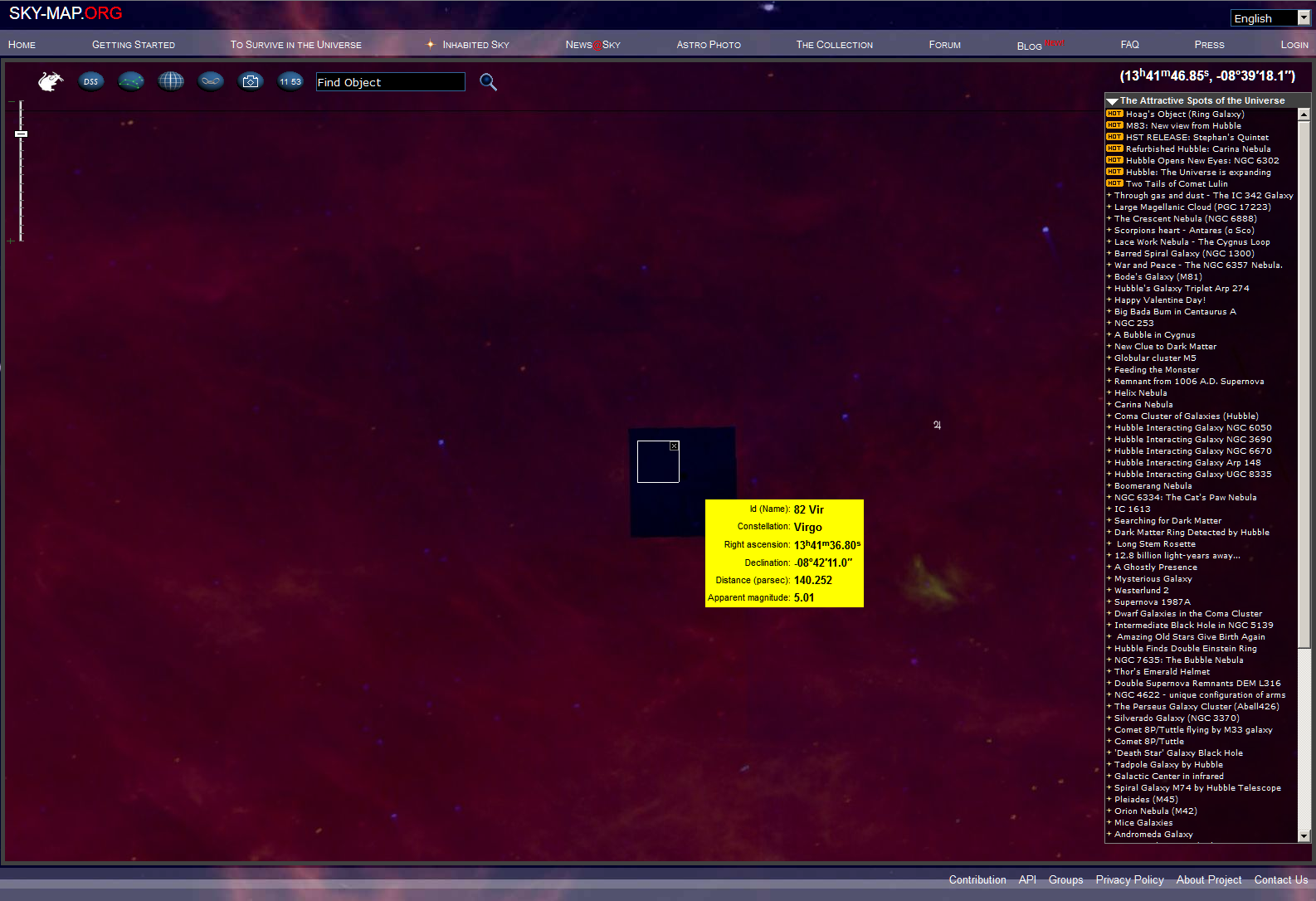
Task: Click the magnifying glass search icon
Action: (489, 82)
